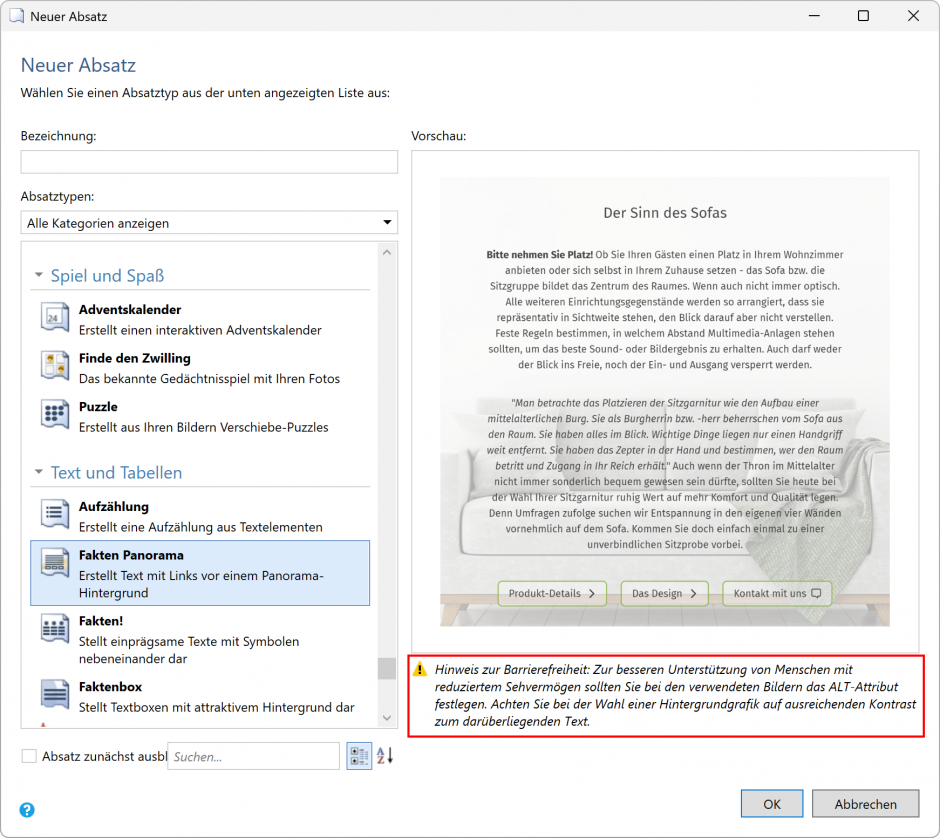The width and height of the screenshot is (940, 838).
Task: Click the Adventskalender paragraph icon
Action: [54, 318]
